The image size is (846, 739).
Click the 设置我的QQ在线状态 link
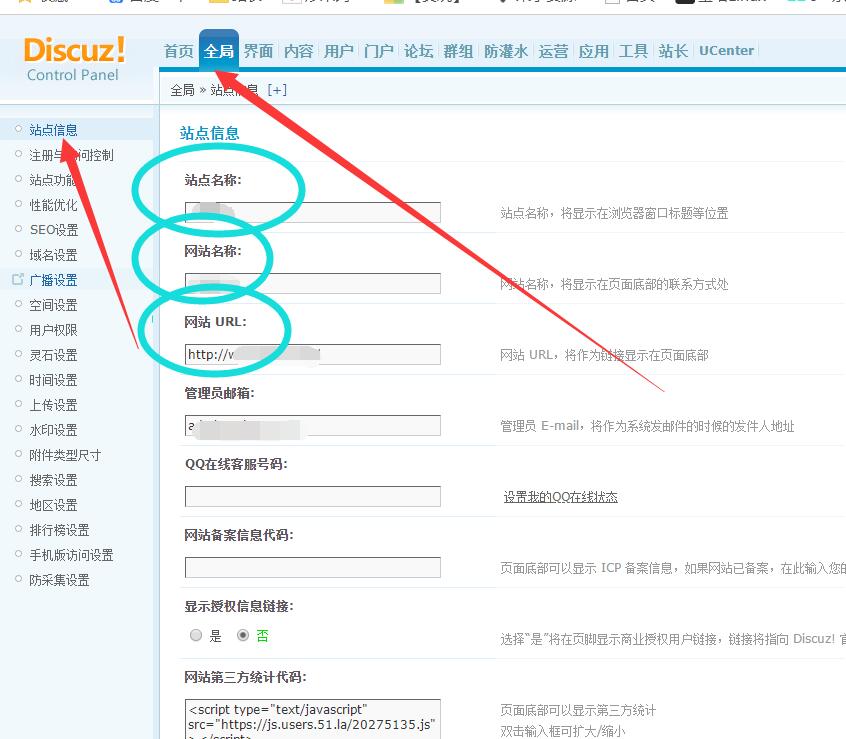560,497
